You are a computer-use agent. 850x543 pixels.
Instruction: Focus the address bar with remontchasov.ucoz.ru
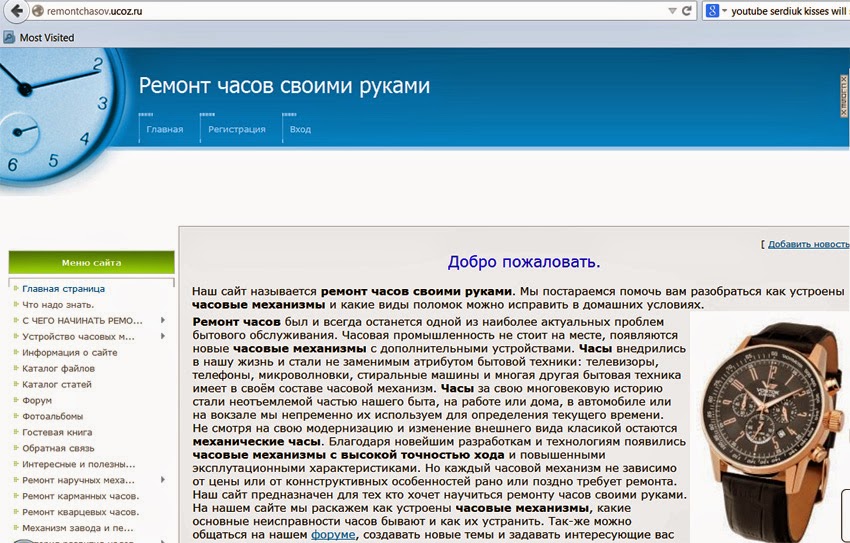352,11
